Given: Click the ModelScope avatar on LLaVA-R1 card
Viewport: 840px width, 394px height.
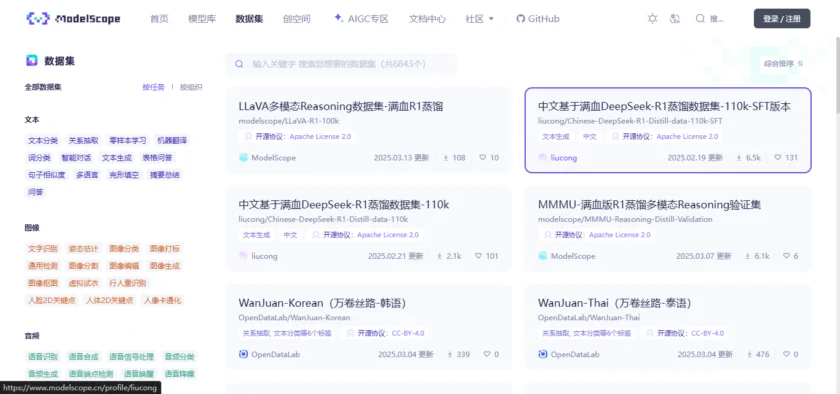Looking at the screenshot, I should (243, 158).
